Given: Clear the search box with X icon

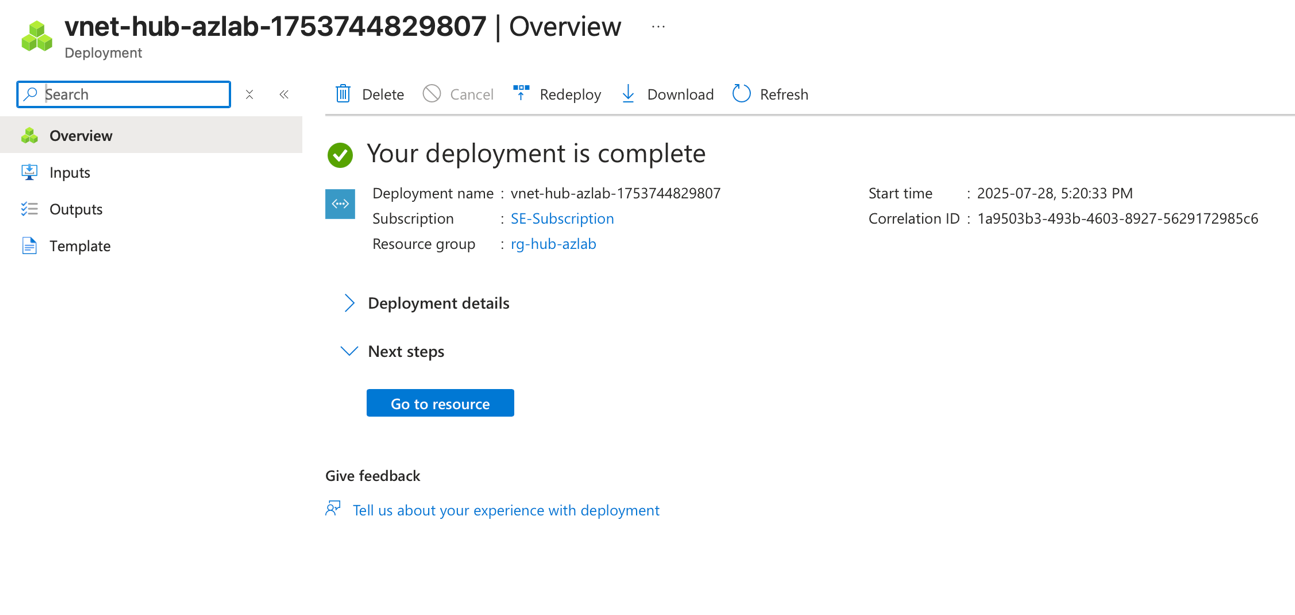Looking at the screenshot, I should (x=250, y=94).
